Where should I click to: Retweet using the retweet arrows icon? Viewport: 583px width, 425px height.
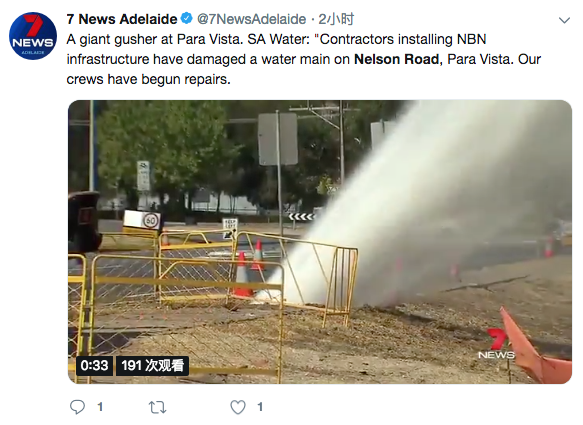pos(158,407)
